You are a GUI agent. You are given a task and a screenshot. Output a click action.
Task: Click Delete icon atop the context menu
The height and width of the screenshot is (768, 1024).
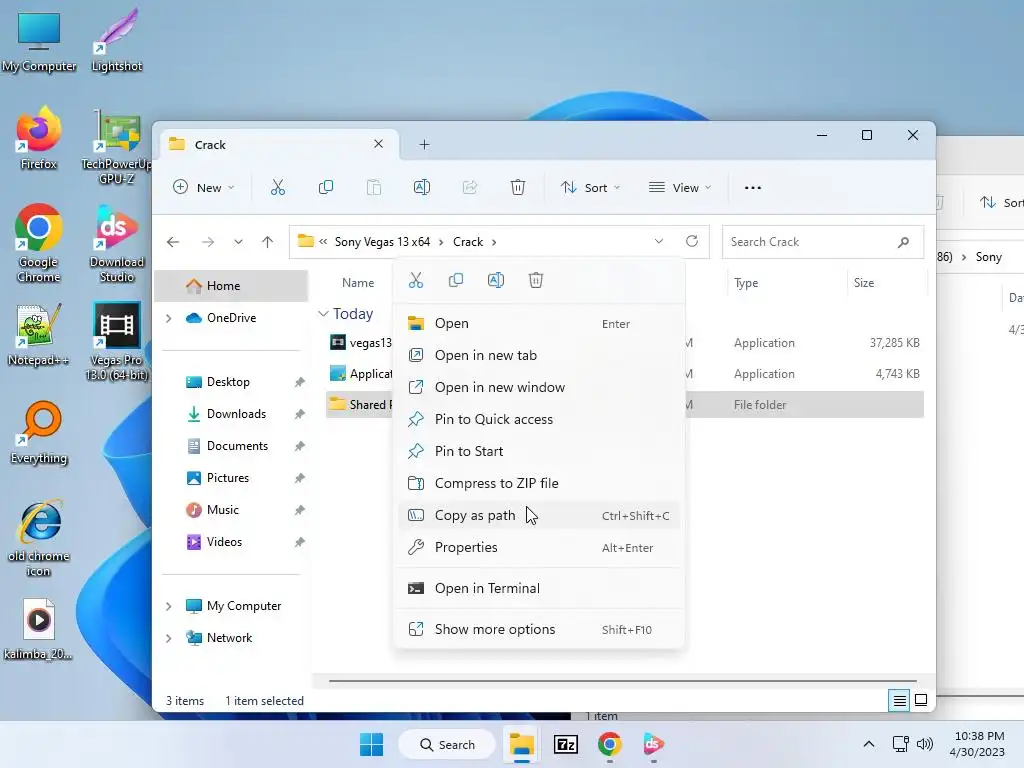coord(536,280)
